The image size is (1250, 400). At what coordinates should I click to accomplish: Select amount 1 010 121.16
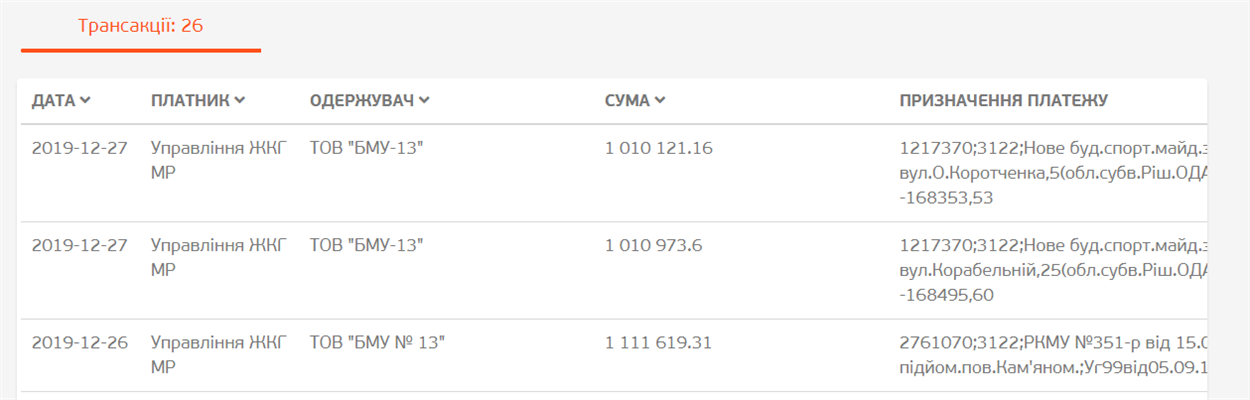(x=659, y=148)
